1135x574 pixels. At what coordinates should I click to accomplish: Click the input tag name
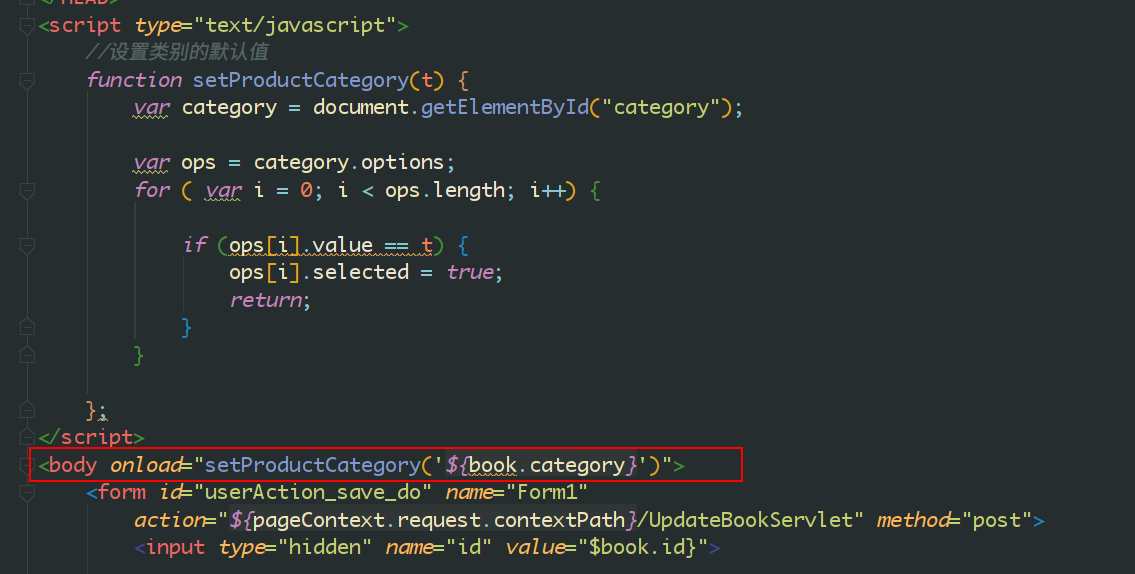(x=175, y=547)
